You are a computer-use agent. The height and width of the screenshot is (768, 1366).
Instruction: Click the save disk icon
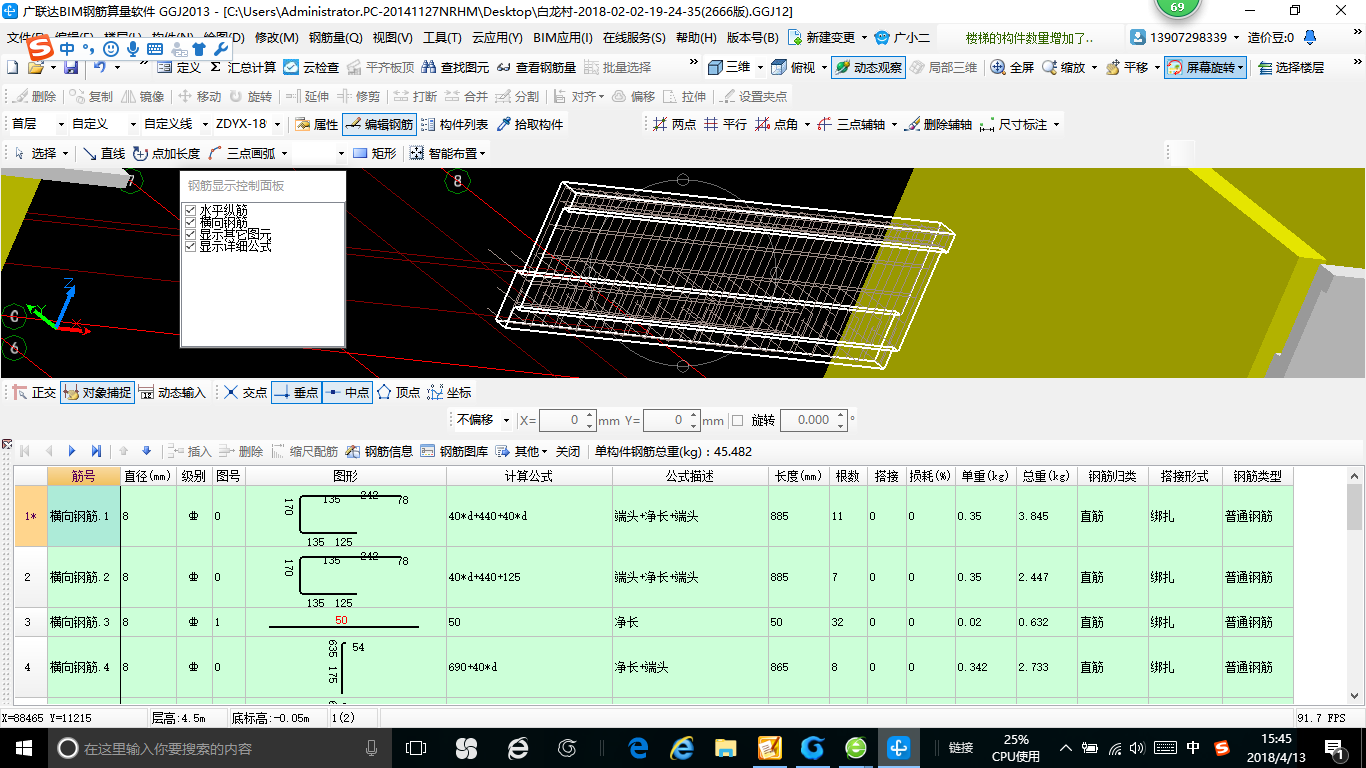tap(71, 67)
